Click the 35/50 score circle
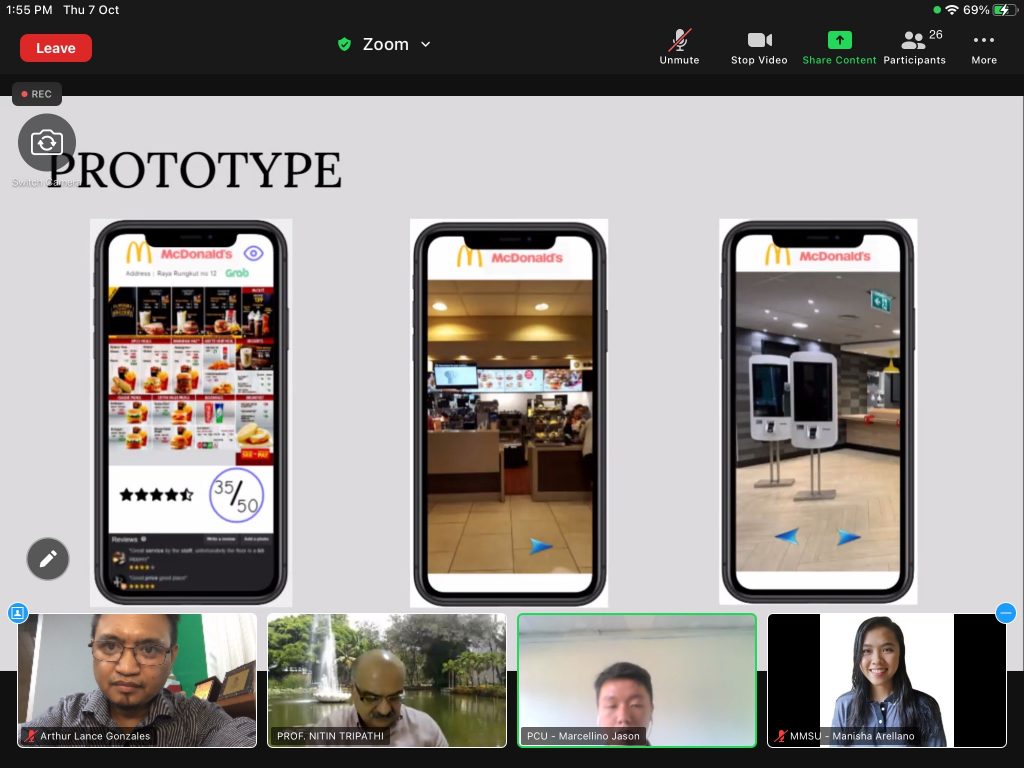 point(236,495)
